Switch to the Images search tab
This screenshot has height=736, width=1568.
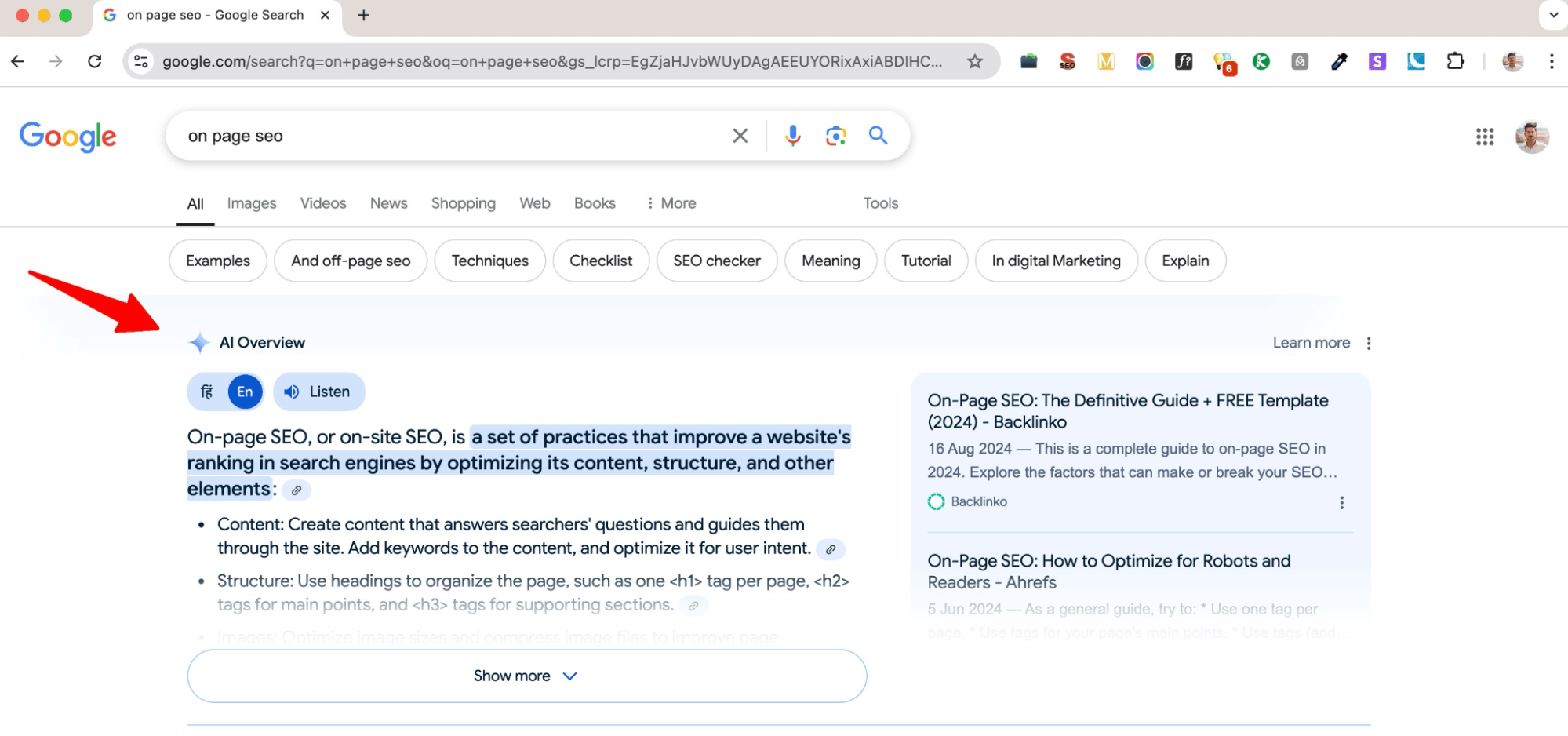click(x=251, y=202)
